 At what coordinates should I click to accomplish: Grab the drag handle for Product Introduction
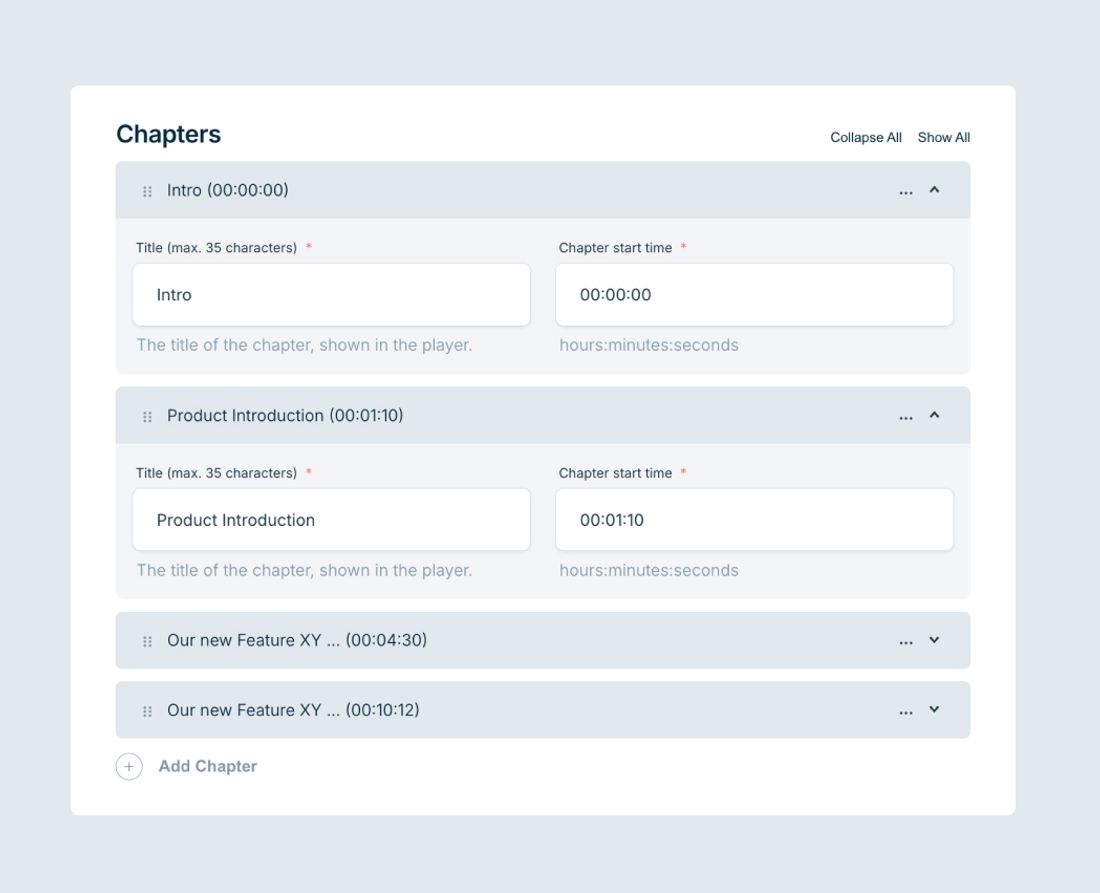pyautogui.click(x=146, y=415)
